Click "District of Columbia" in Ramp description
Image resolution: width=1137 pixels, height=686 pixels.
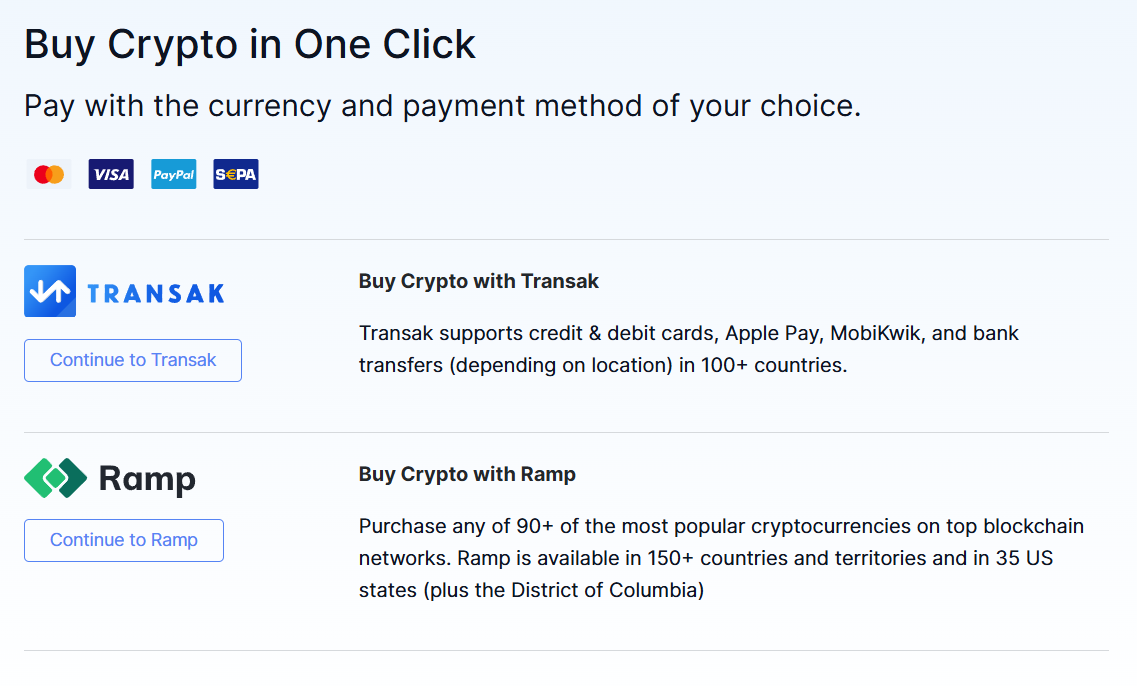pos(607,590)
